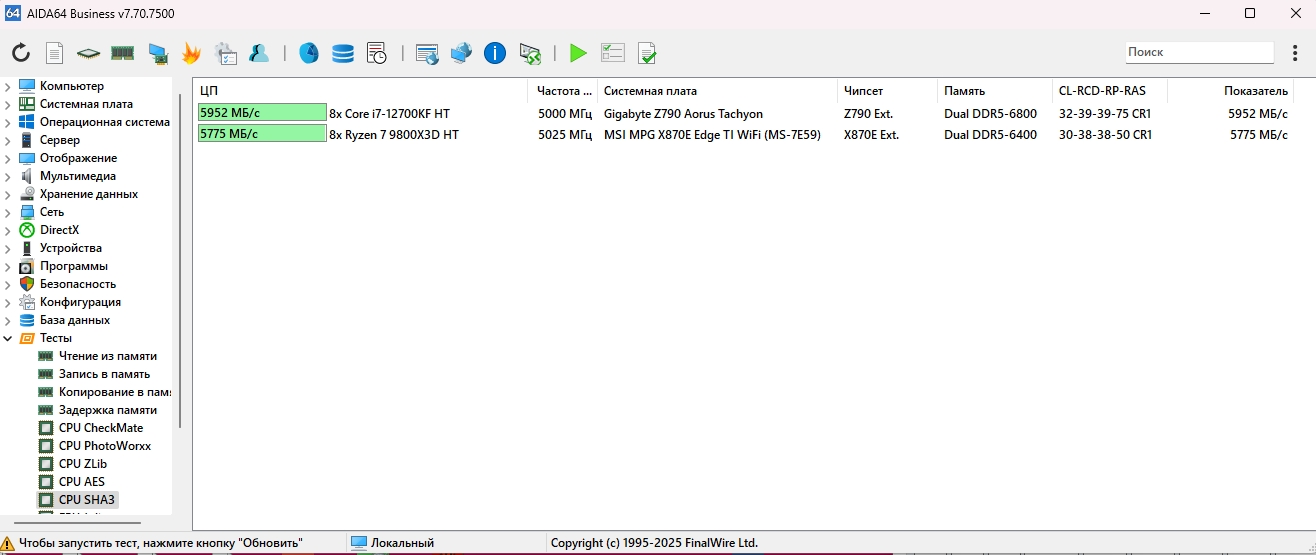
Task: Select the CPU ZLib test
Action: coord(82,464)
